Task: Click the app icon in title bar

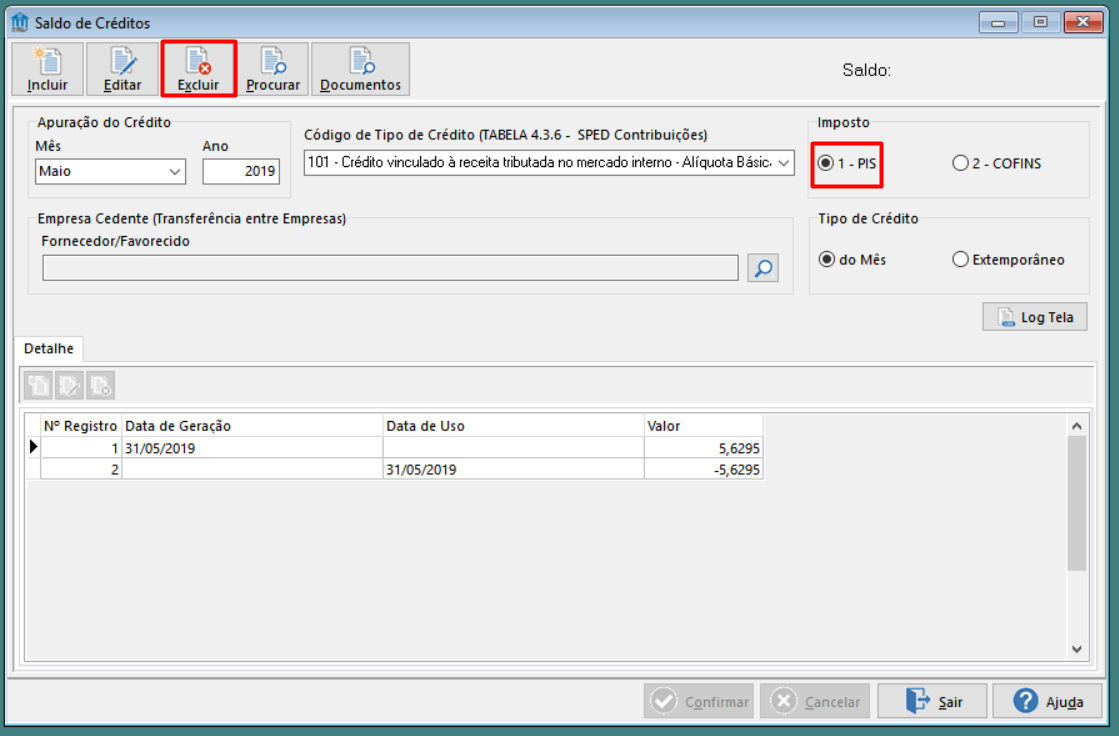Action: (20, 23)
